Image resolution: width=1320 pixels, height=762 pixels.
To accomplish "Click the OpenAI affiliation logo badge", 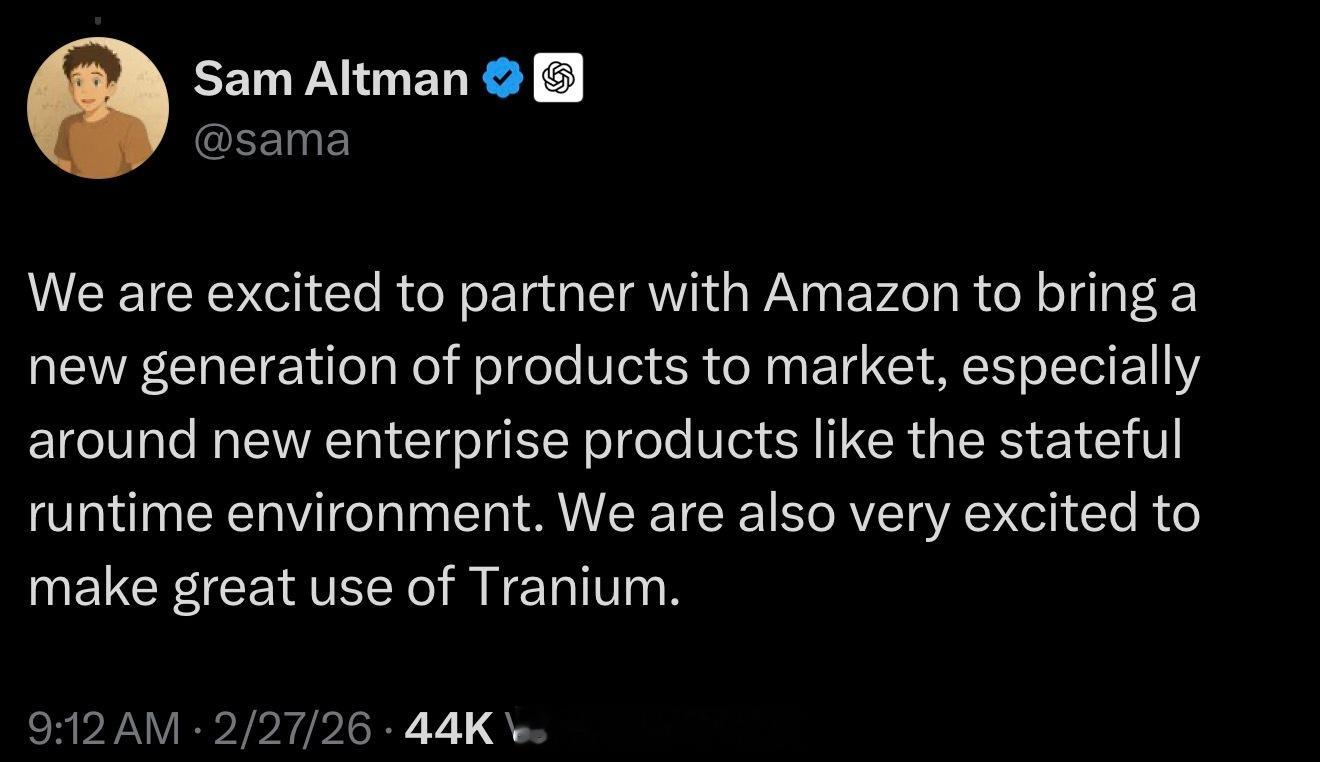I will tap(558, 79).
